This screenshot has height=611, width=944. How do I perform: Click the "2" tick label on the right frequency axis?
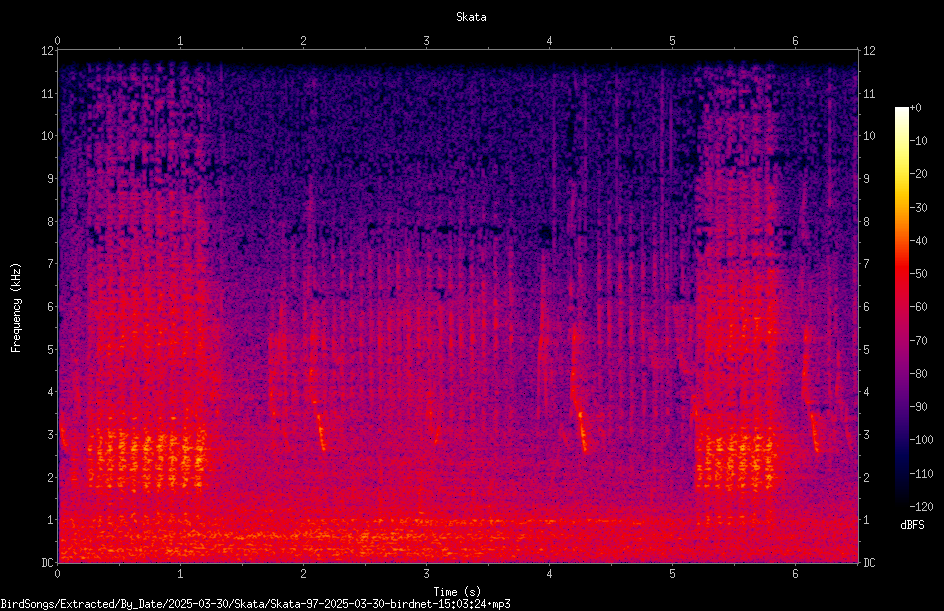click(866, 477)
